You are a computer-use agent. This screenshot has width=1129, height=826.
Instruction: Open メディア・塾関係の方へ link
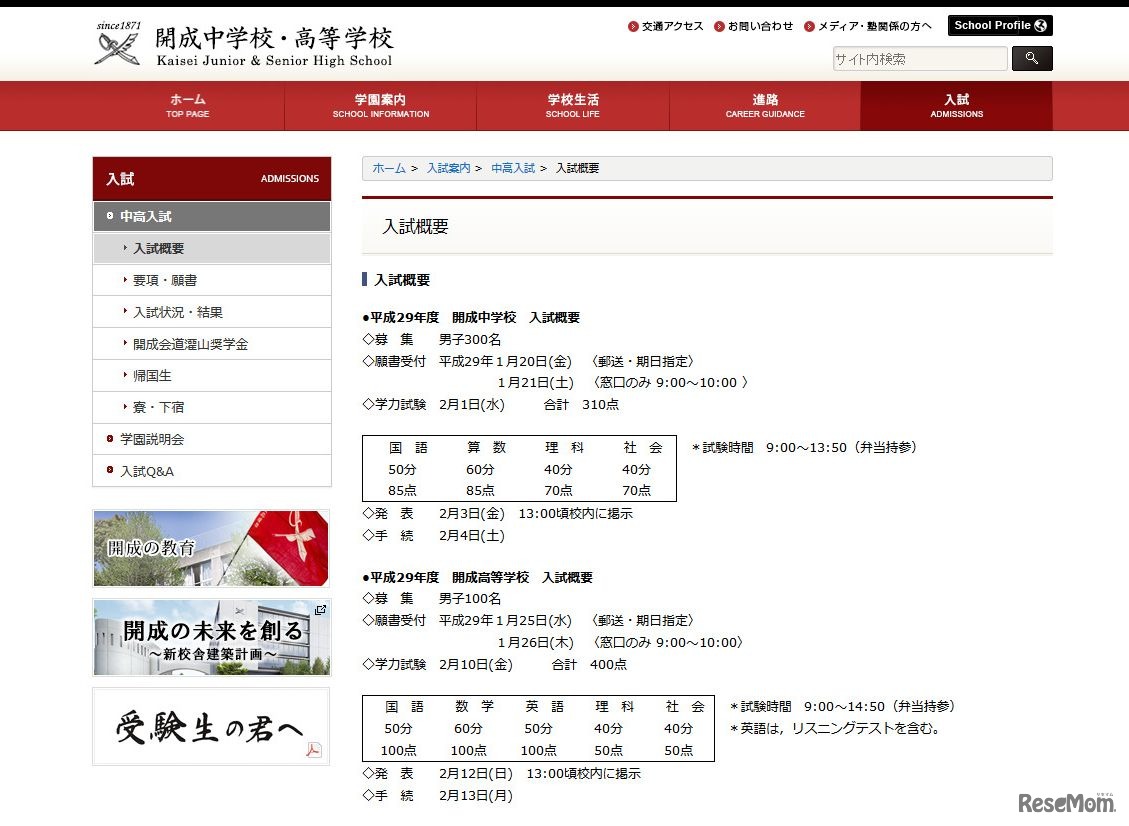874,26
